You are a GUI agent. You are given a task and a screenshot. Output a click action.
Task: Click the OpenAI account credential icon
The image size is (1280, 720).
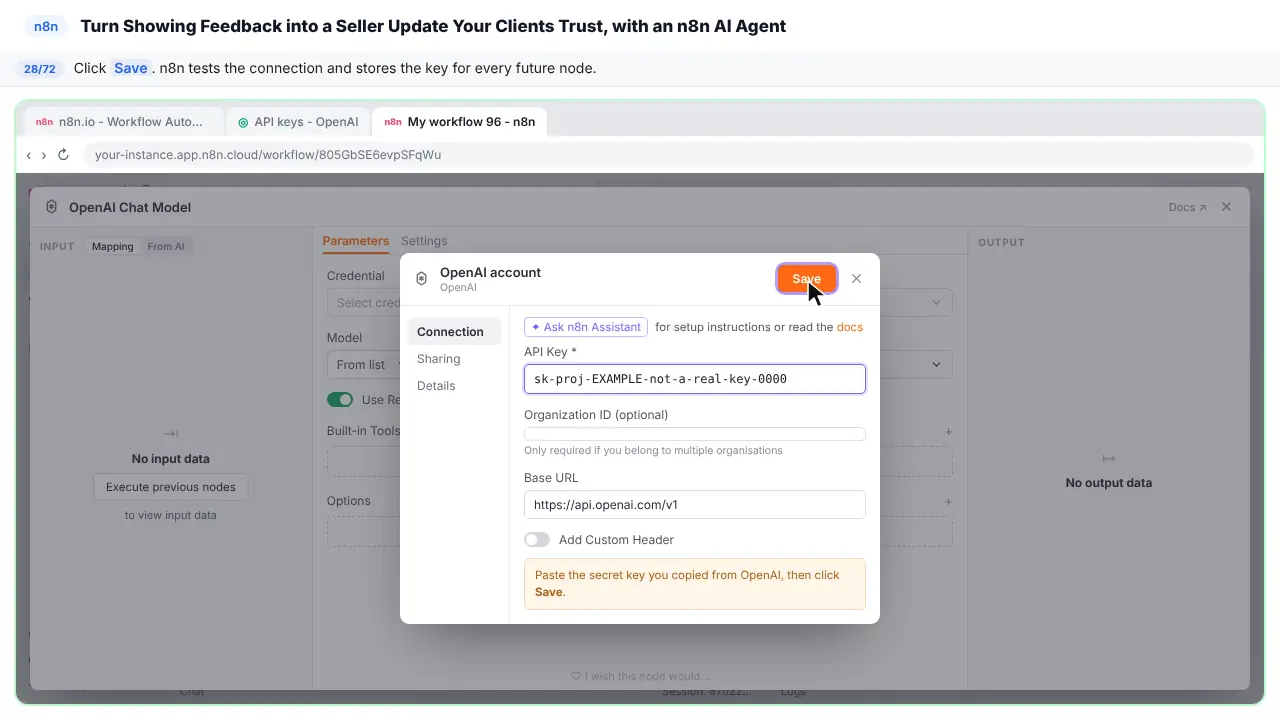(421, 279)
